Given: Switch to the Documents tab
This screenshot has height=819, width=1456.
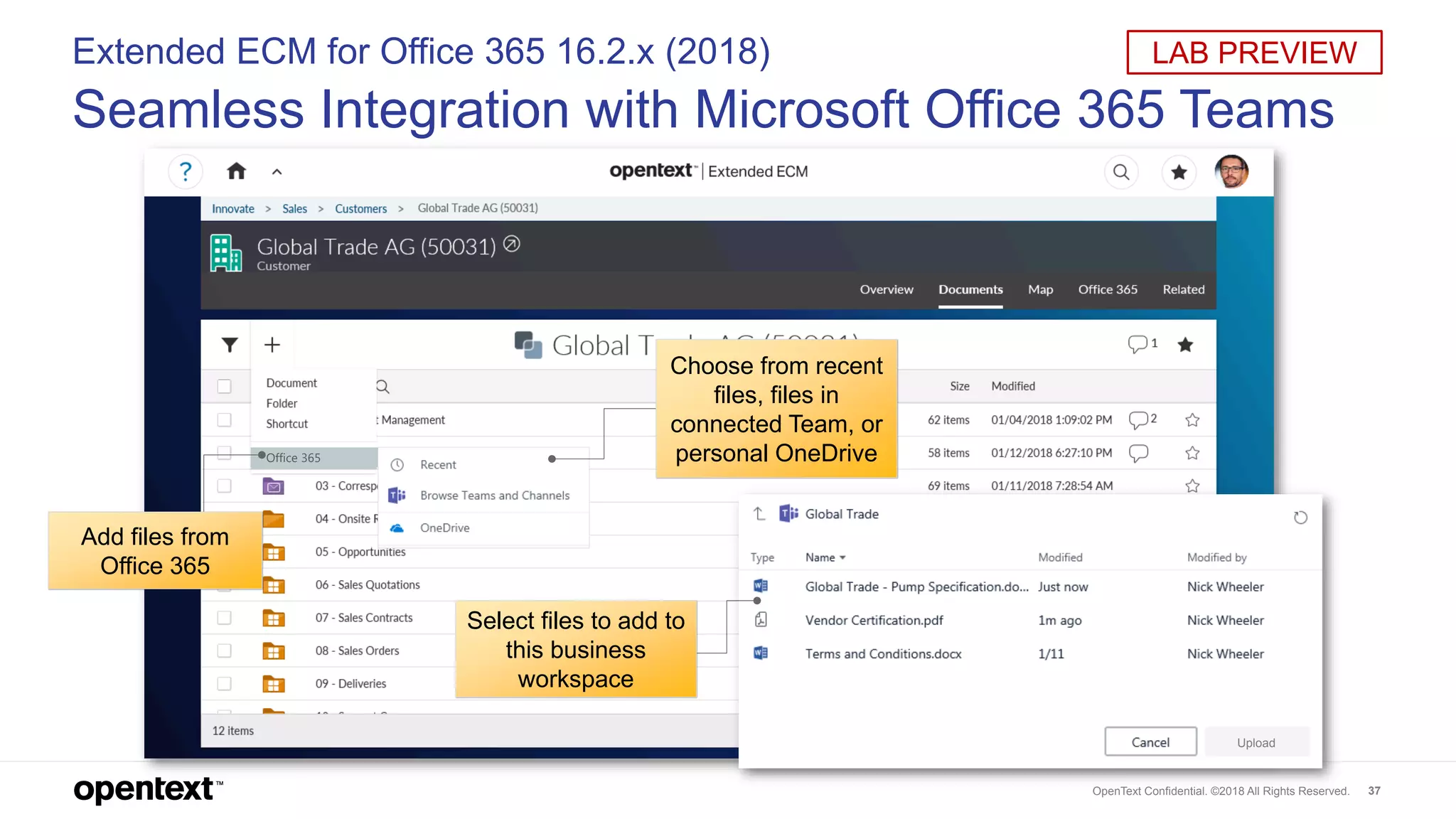Looking at the screenshot, I should tap(970, 289).
